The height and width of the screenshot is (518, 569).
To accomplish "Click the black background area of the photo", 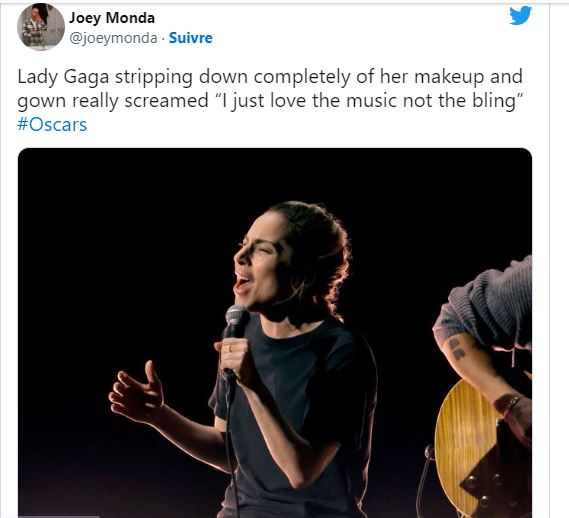I will pos(109,236).
